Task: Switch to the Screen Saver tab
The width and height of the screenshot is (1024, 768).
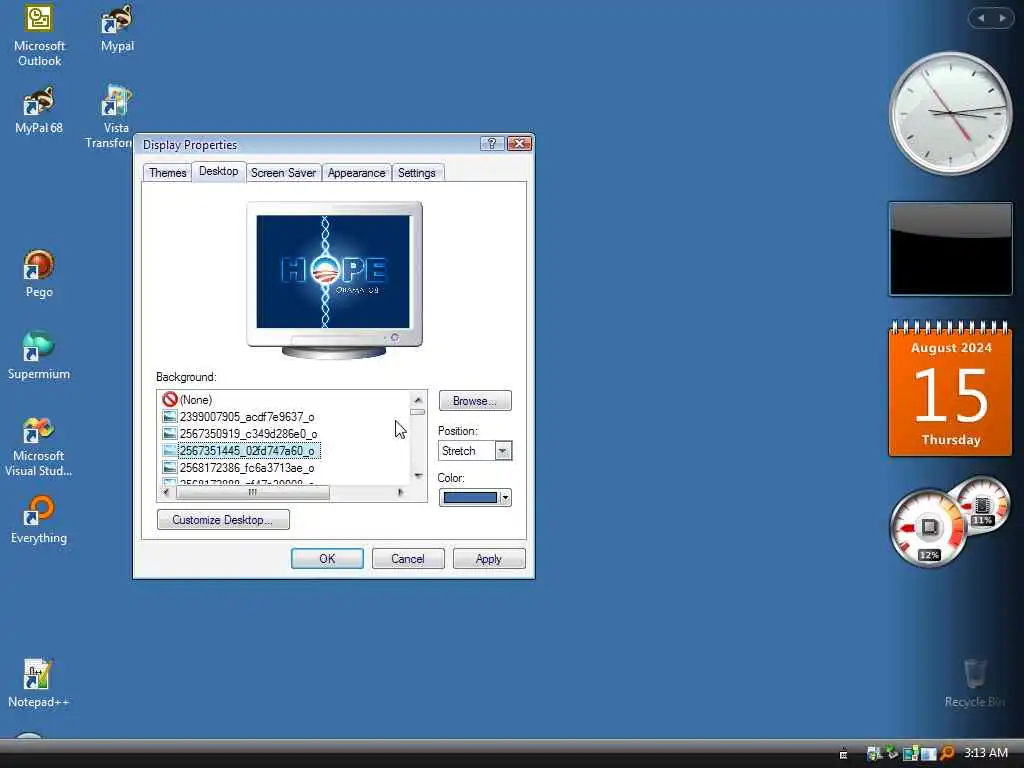Action: click(x=283, y=173)
